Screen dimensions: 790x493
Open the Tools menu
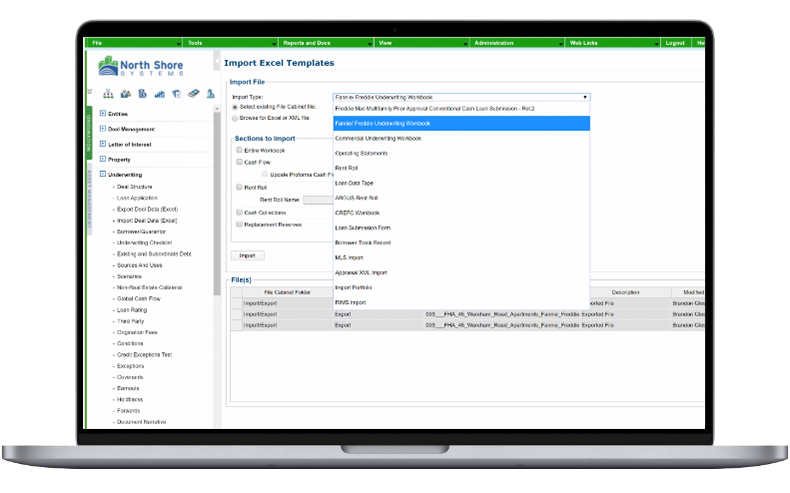(230, 43)
